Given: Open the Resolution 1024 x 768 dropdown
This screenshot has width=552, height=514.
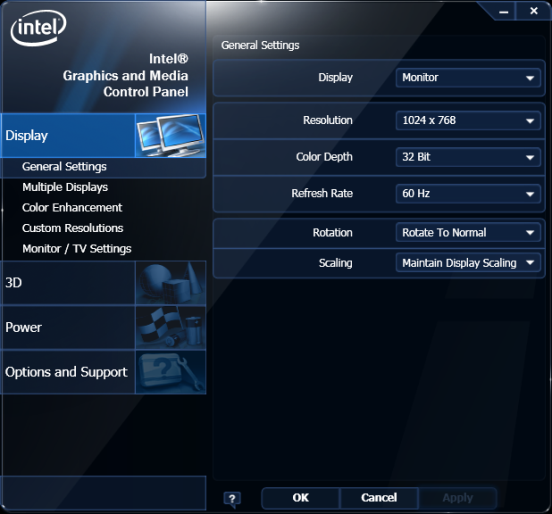Looking at the screenshot, I should point(468,120).
